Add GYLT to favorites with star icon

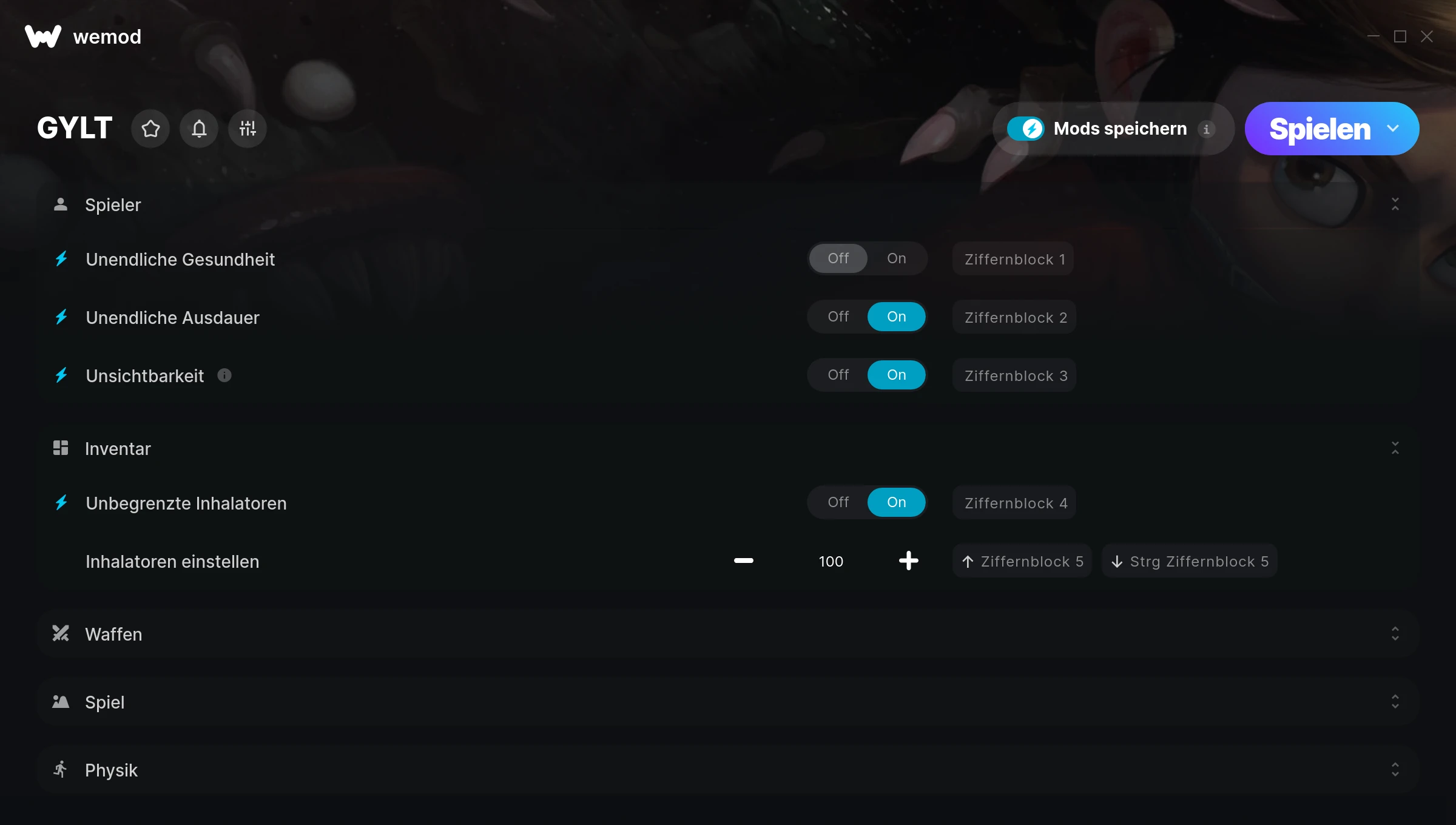150,129
